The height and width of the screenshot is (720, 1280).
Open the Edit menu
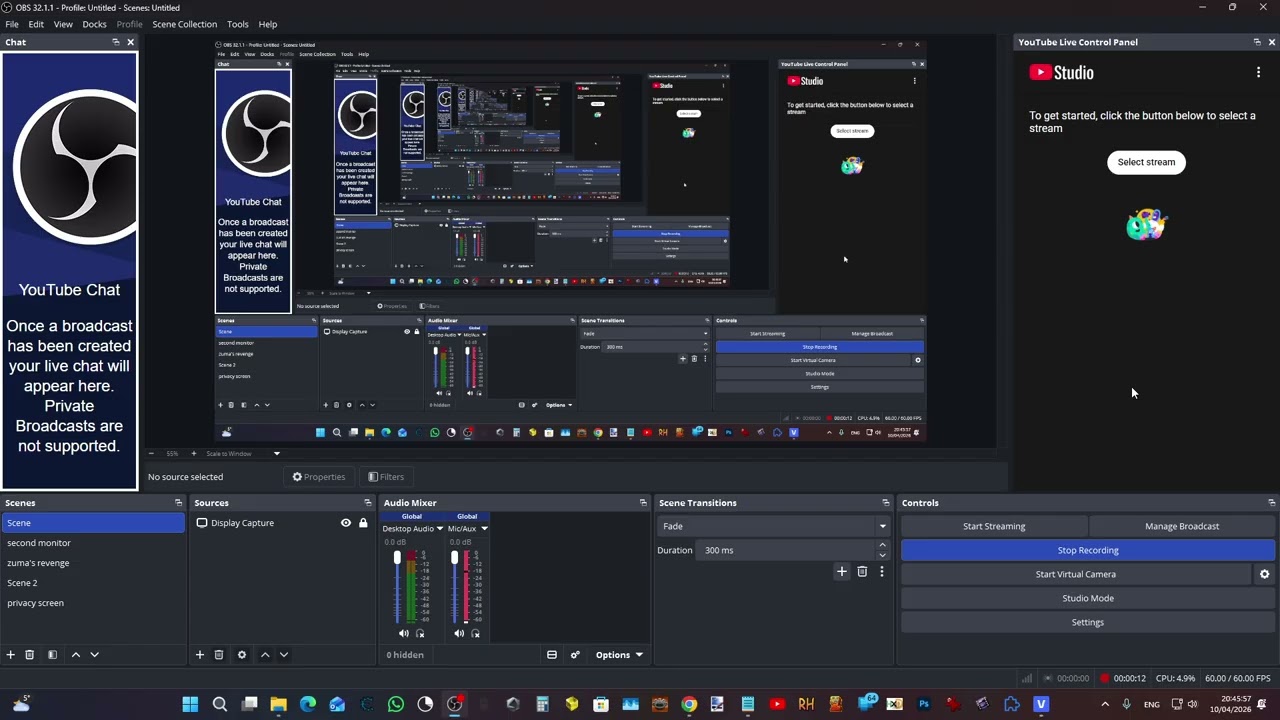click(x=36, y=24)
